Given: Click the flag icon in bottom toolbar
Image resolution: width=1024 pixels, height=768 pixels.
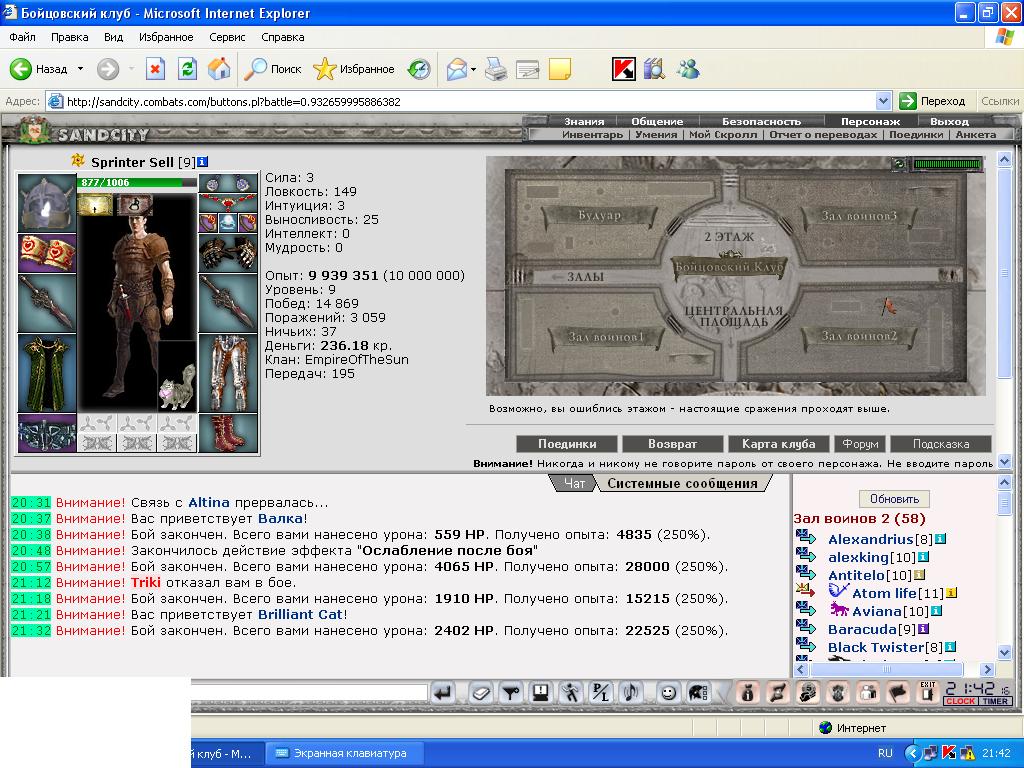Looking at the screenshot, I should [x=898, y=693].
